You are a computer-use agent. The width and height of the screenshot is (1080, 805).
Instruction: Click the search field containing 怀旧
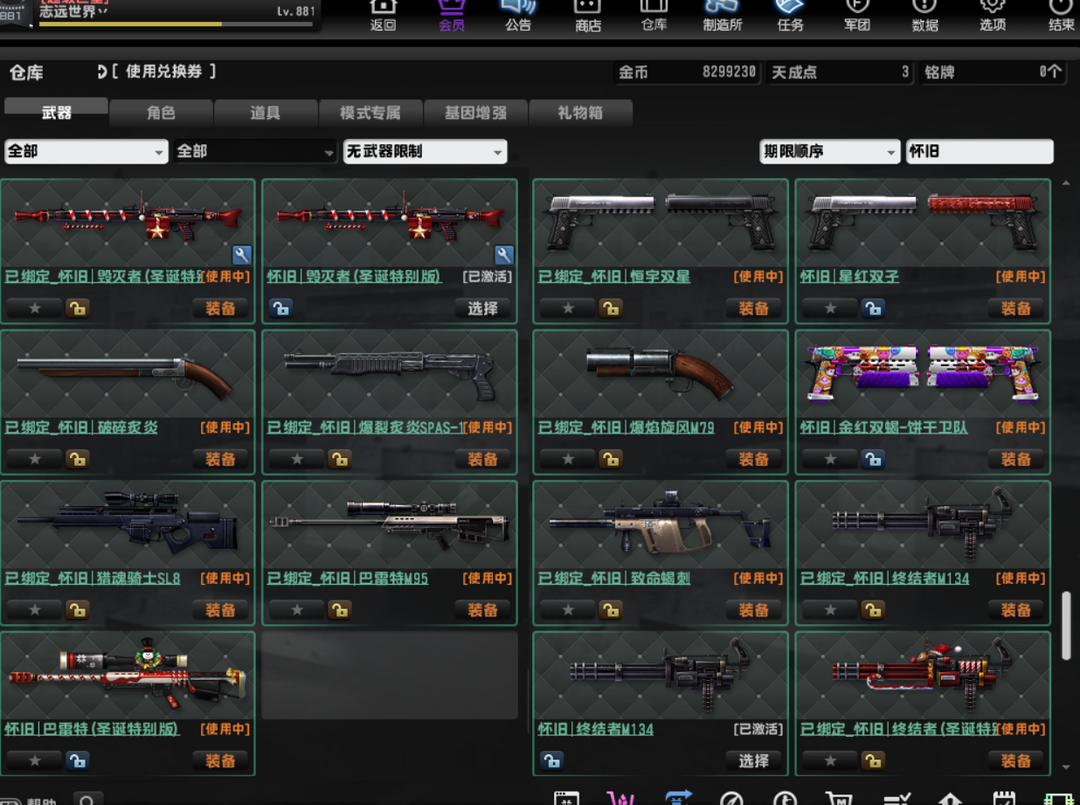pos(978,152)
